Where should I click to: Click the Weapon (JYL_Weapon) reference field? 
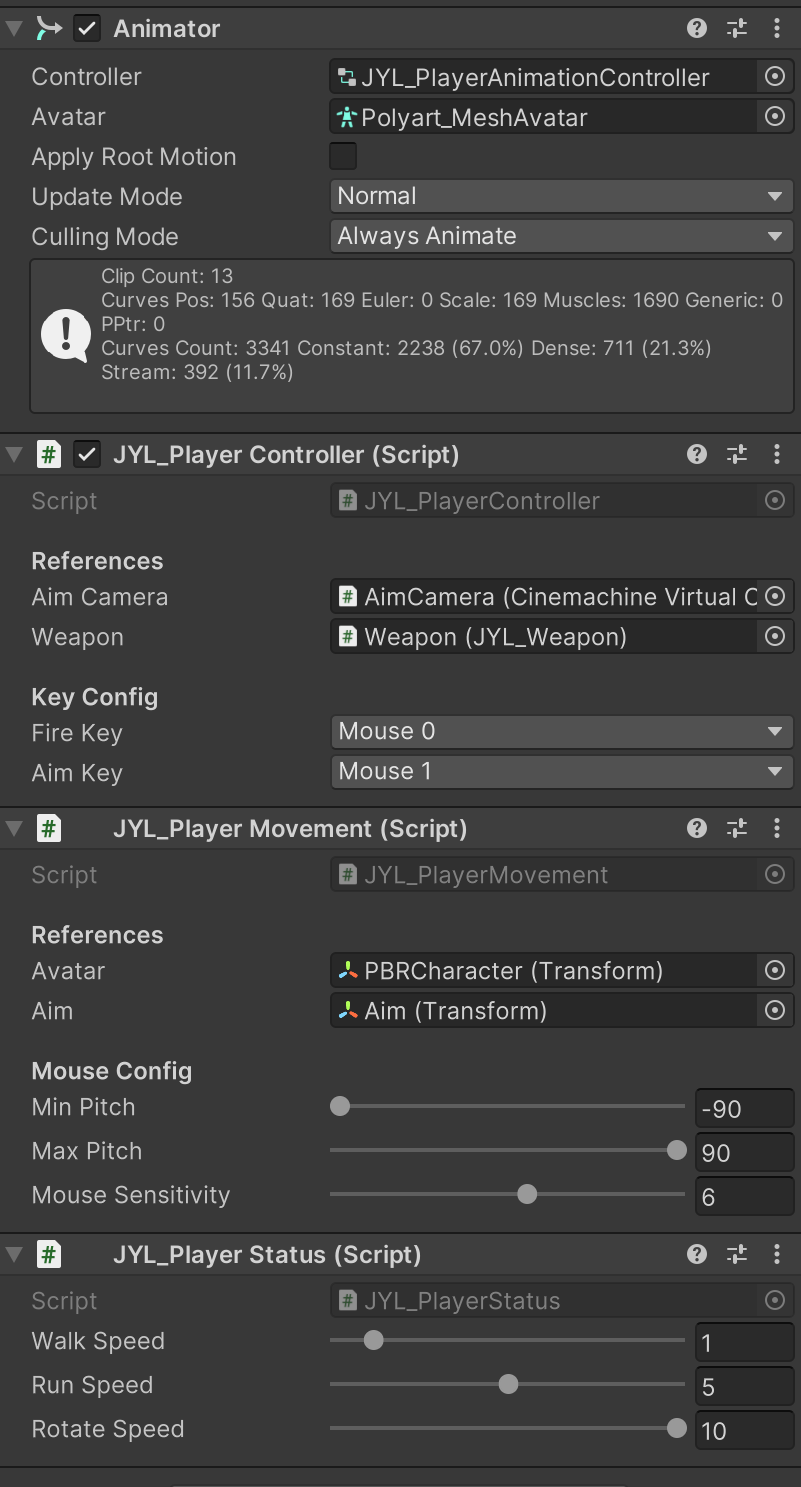(543, 637)
